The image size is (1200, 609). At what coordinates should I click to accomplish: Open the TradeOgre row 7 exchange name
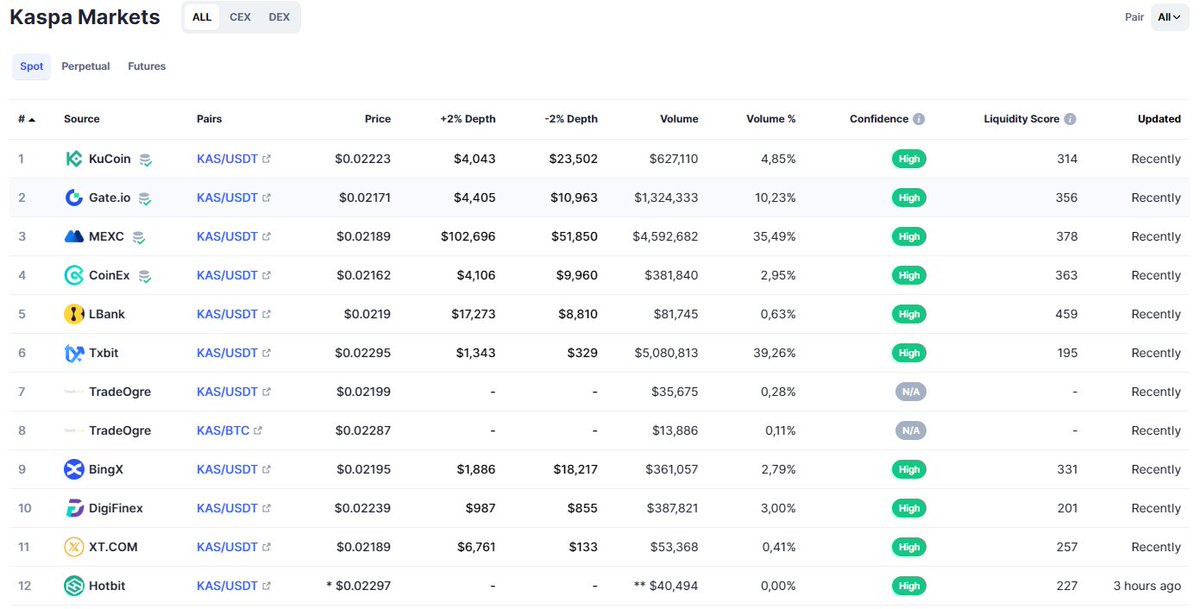click(120, 392)
